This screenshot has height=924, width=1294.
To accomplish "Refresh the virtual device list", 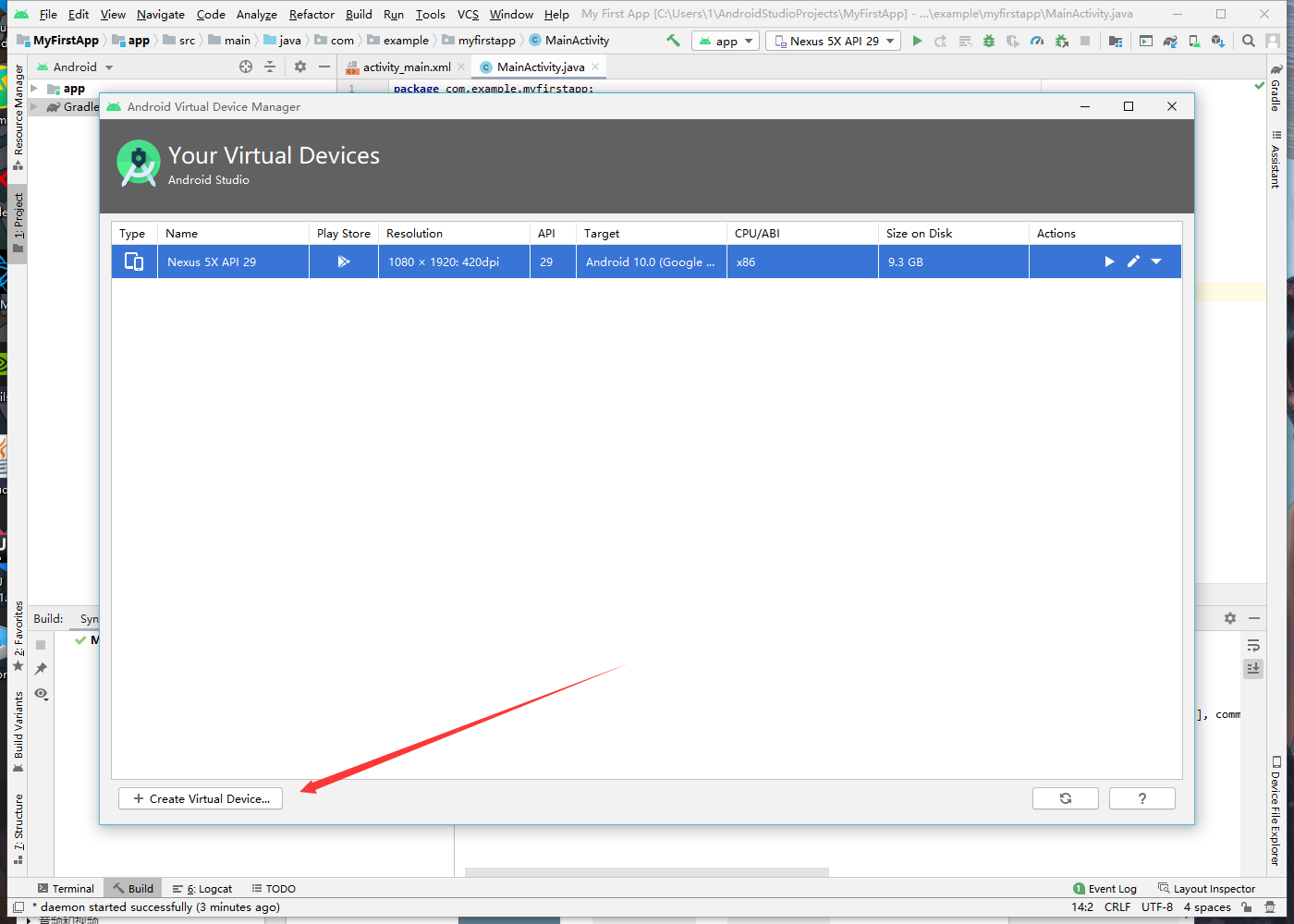I will (x=1066, y=798).
